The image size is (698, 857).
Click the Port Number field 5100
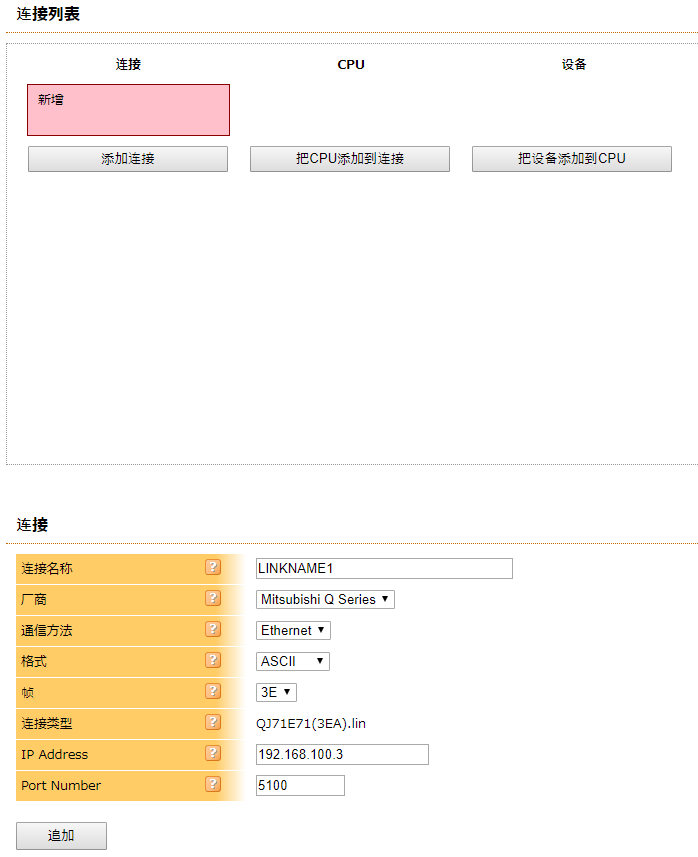[x=300, y=786]
